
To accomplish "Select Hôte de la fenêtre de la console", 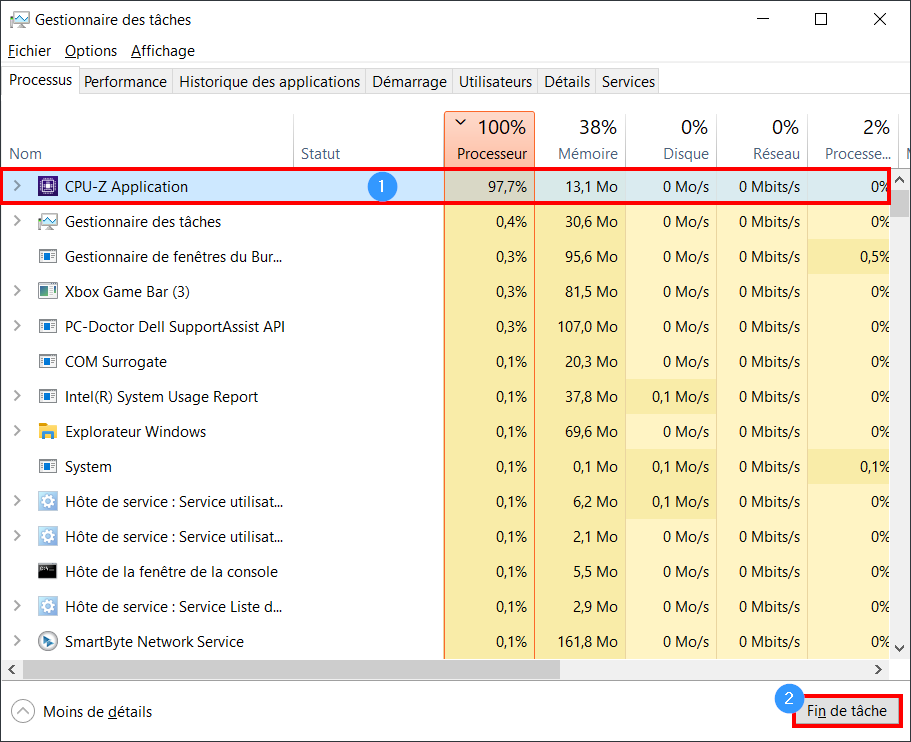I will coord(171,572).
